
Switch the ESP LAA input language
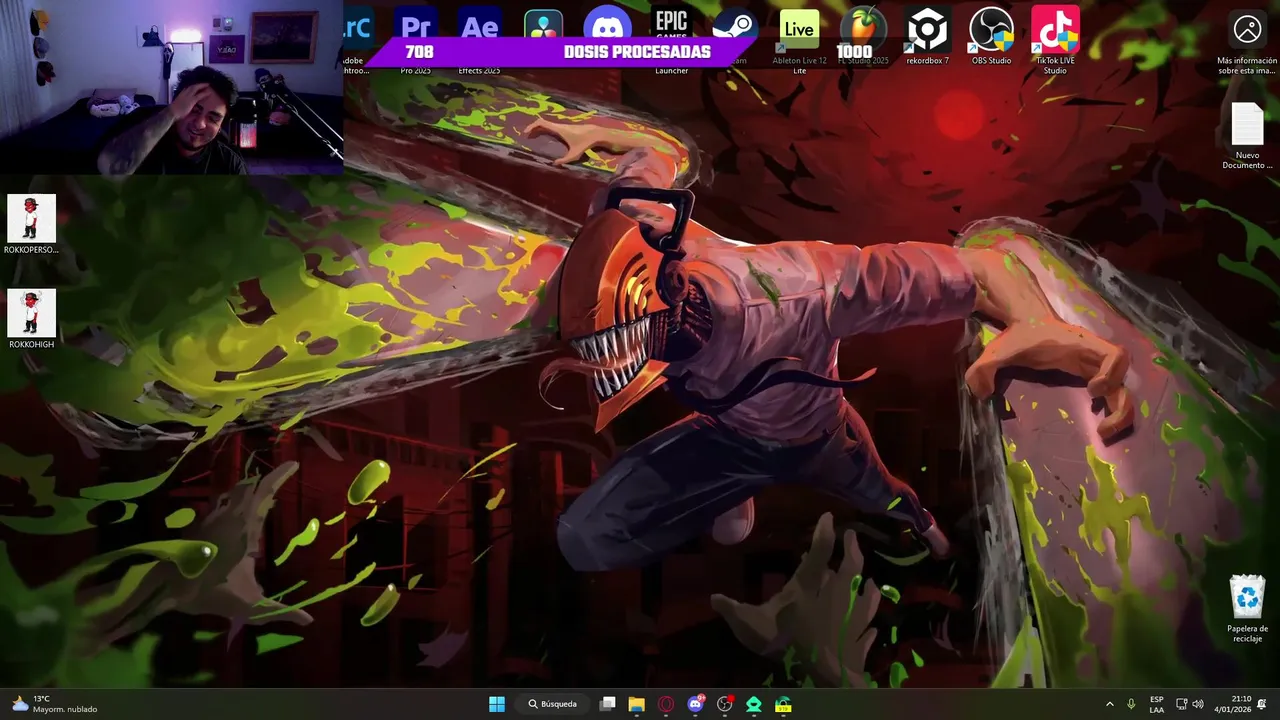tap(1156, 704)
